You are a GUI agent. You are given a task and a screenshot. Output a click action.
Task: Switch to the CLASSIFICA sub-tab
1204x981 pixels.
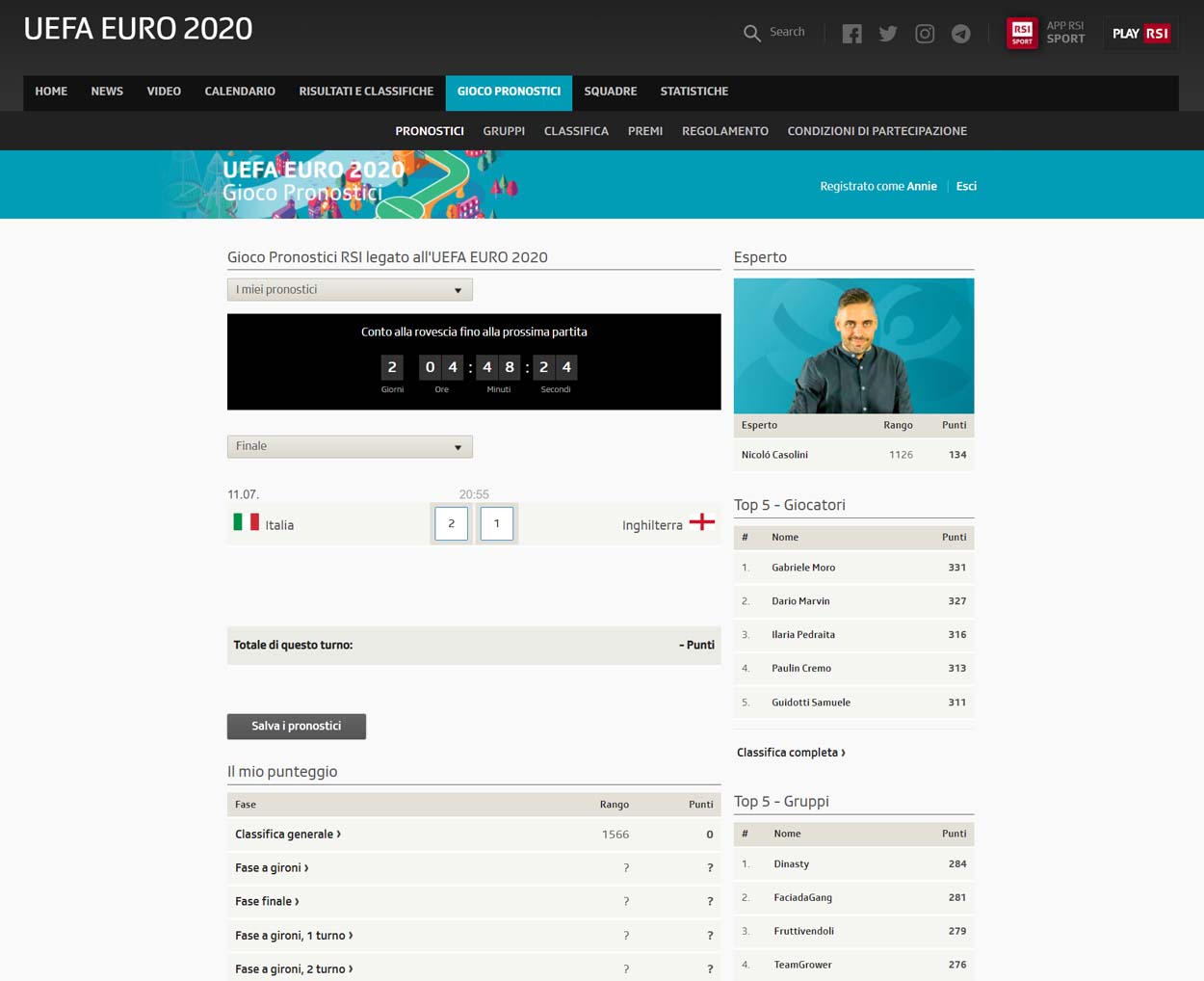(x=576, y=131)
